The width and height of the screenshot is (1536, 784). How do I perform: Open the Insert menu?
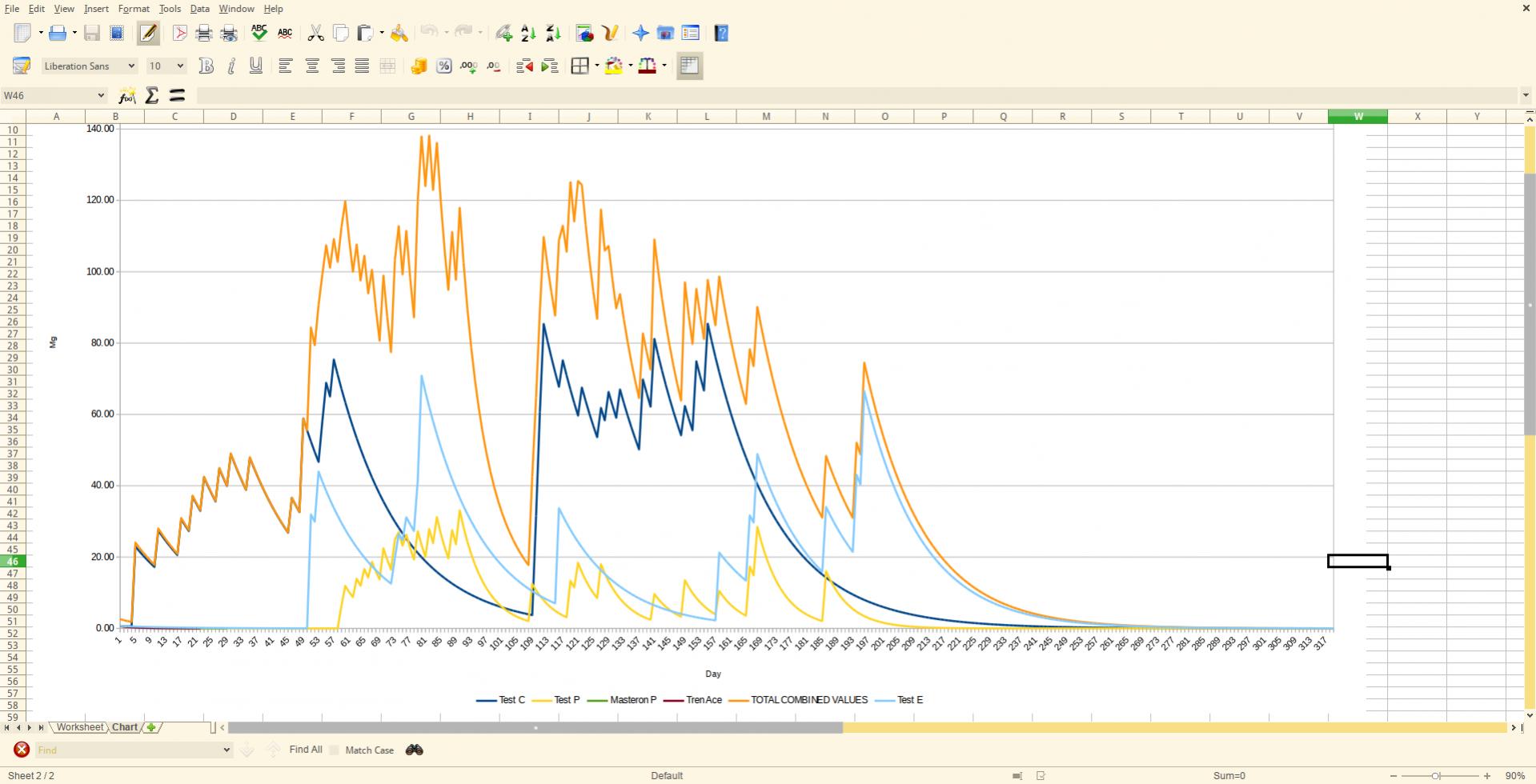(96, 9)
